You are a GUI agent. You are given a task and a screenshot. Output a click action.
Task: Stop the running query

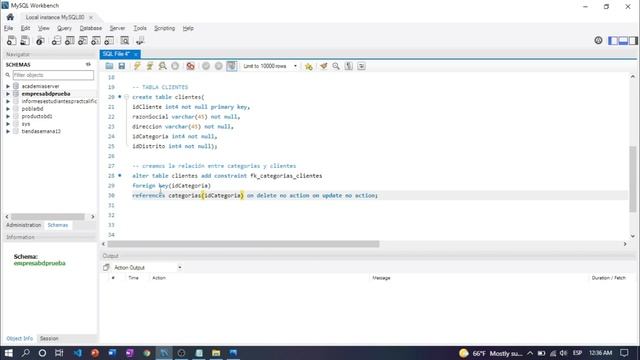(x=175, y=66)
